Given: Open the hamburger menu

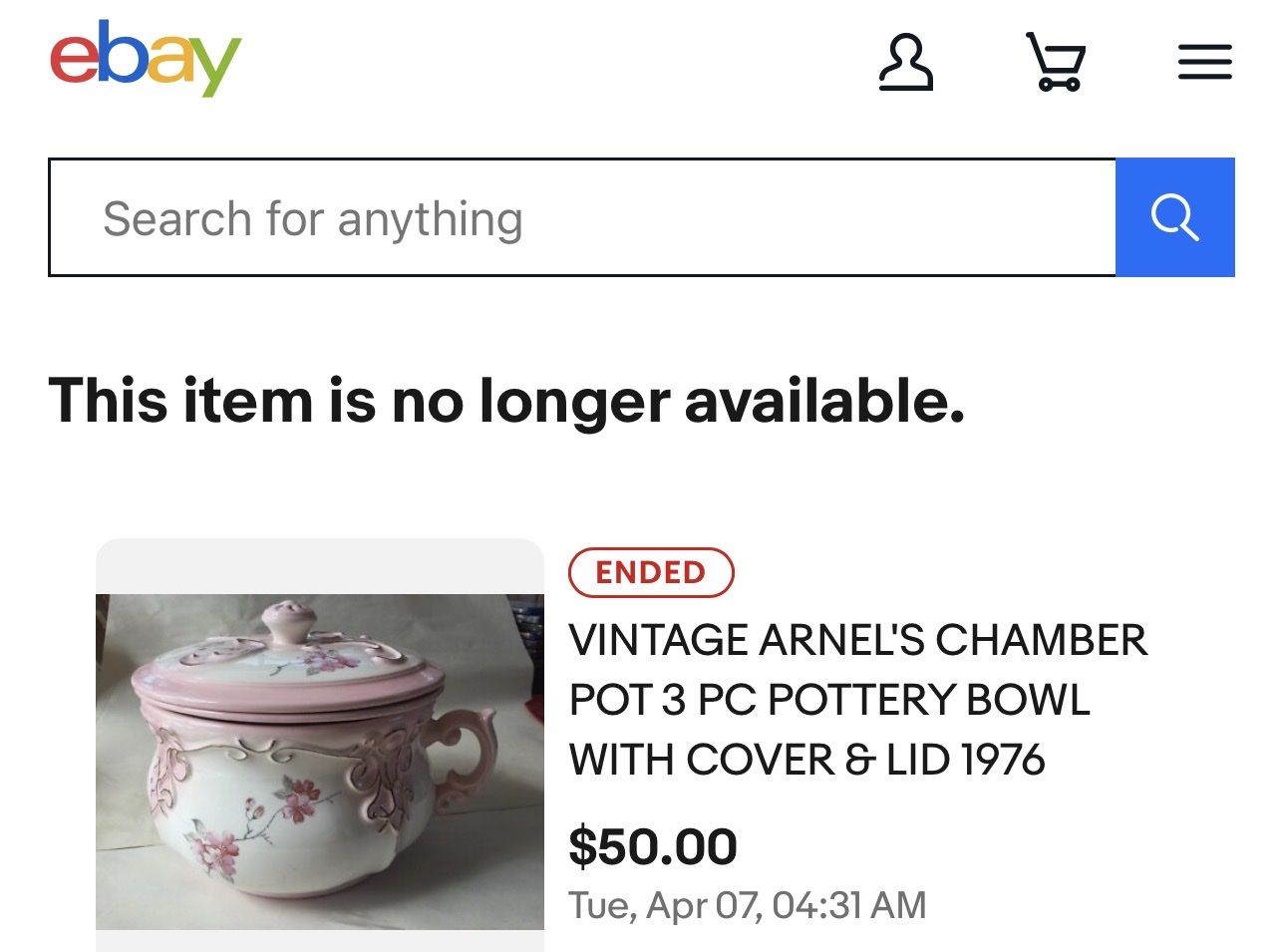Looking at the screenshot, I should click(x=1204, y=62).
